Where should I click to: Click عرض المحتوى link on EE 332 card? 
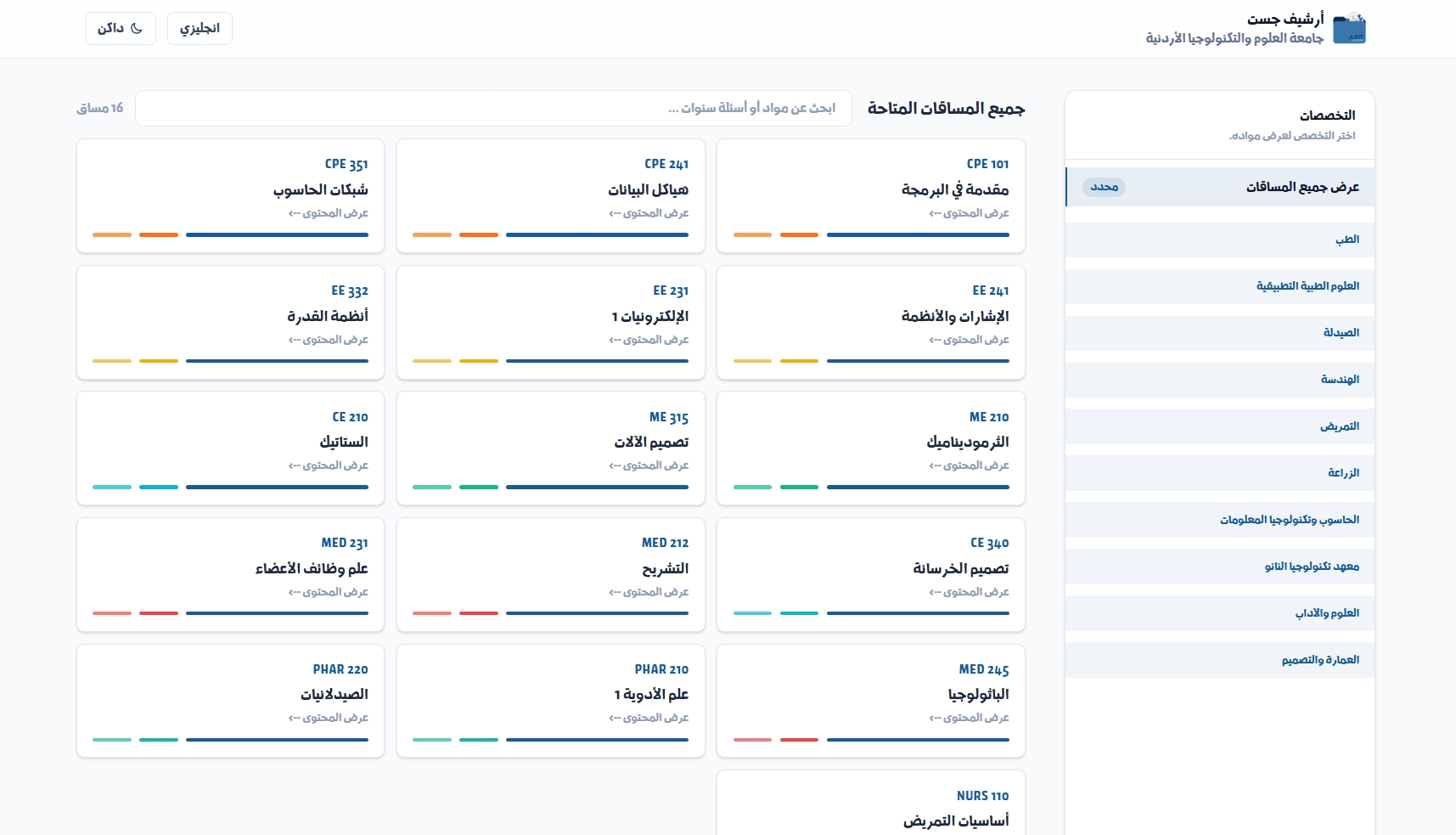tap(329, 340)
